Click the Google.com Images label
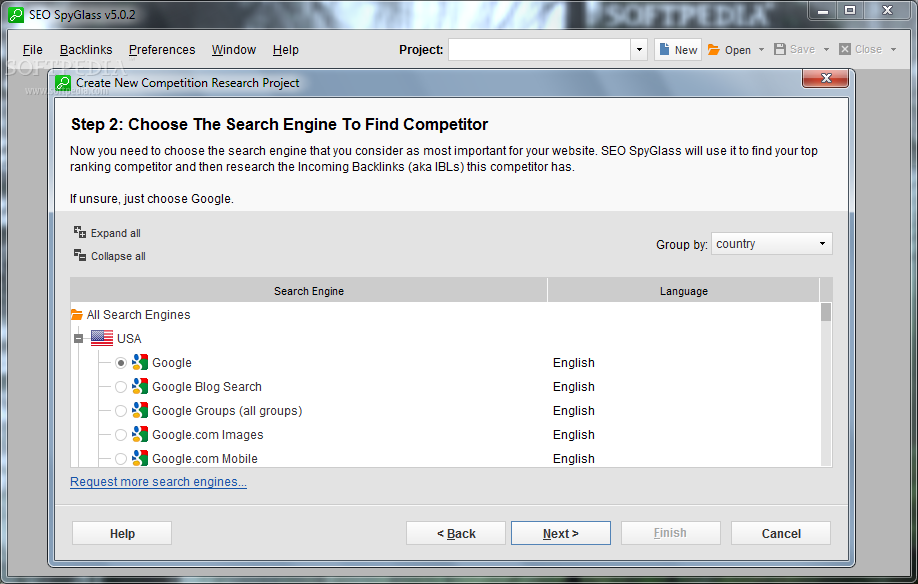The height and width of the screenshot is (584, 918). tap(208, 435)
